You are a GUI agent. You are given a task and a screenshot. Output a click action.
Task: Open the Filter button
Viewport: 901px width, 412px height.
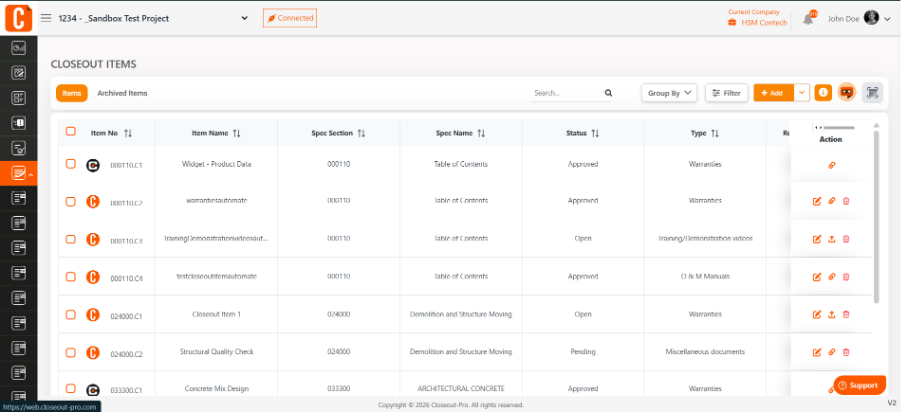coord(726,93)
